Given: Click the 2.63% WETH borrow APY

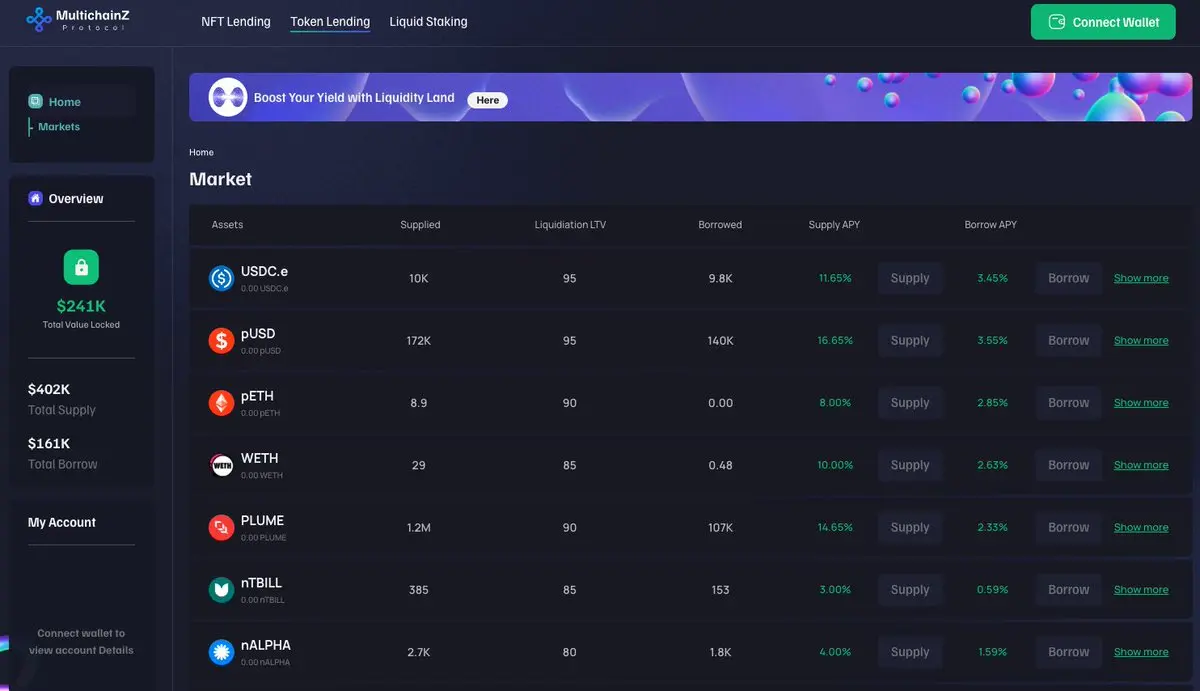Looking at the screenshot, I should tap(992, 465).
